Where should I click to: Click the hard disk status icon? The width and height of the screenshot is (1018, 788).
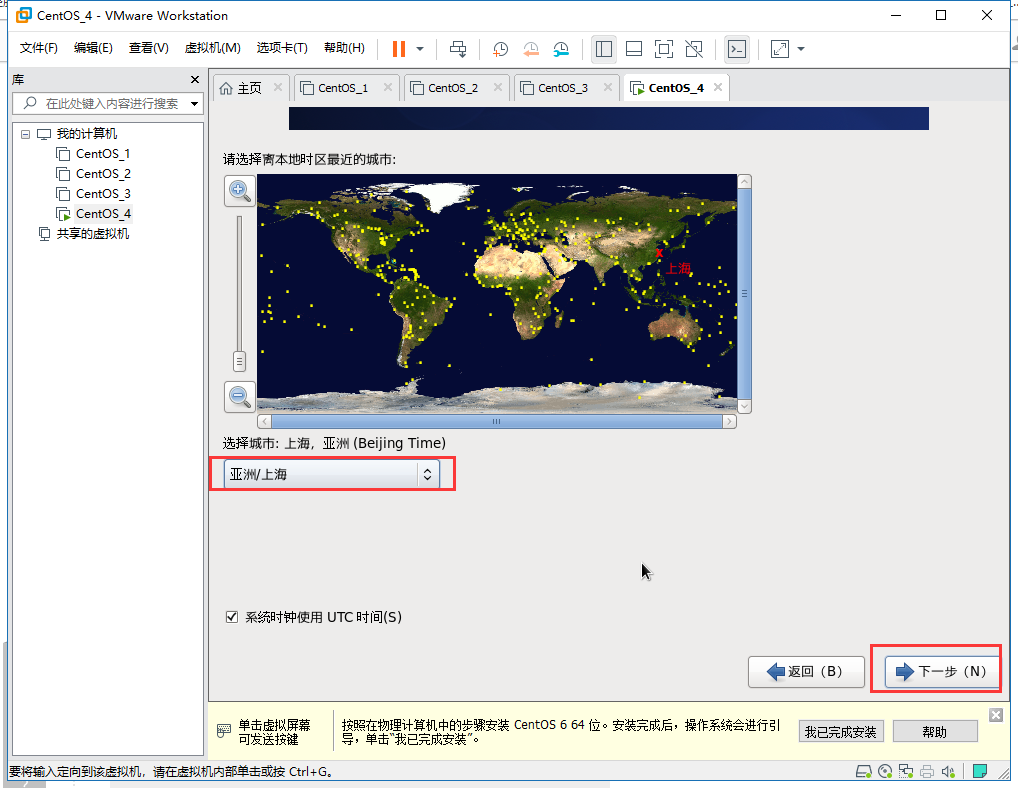863,772
